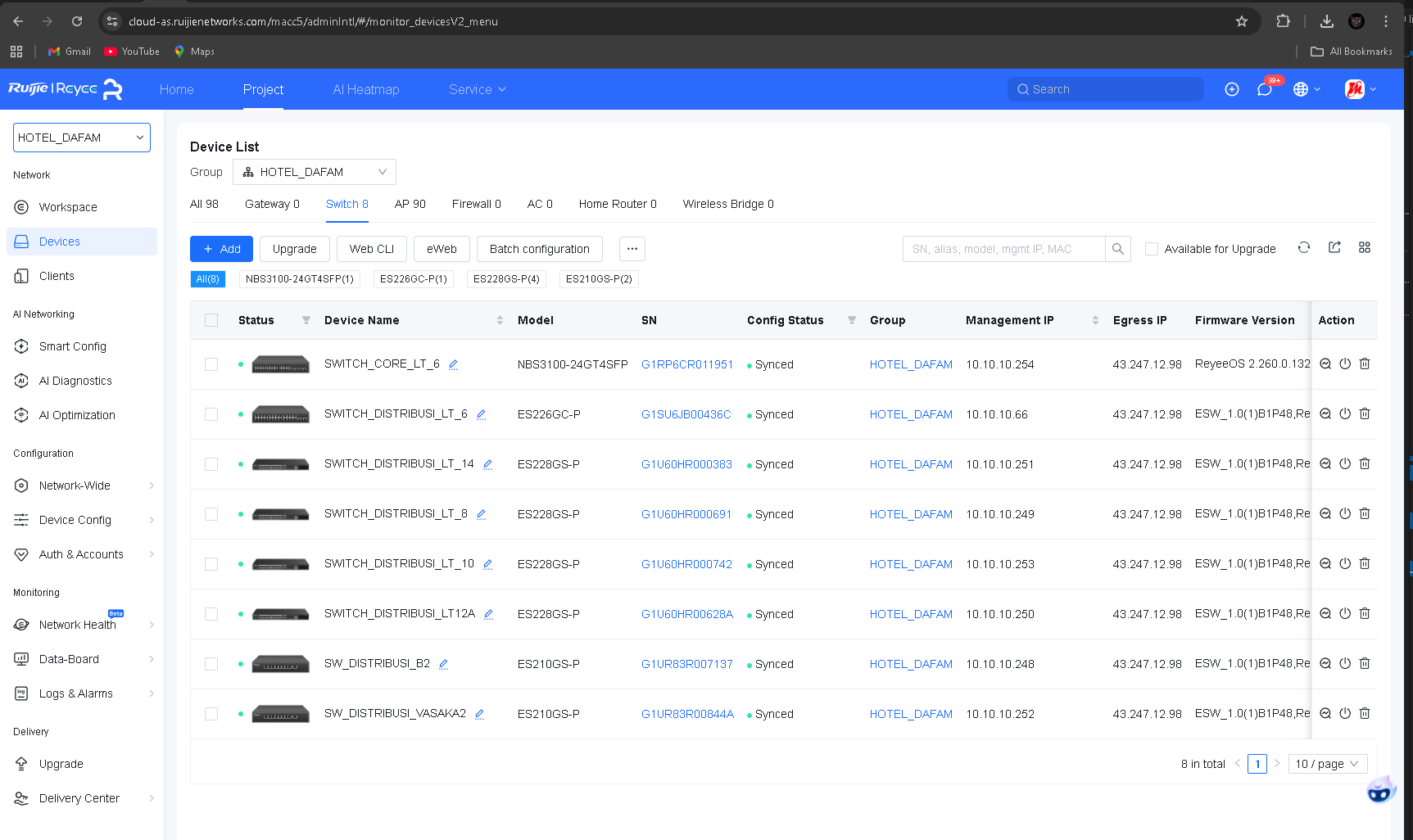Click the export icon above the table
Screen dimensions: 1413x840
1334,248
